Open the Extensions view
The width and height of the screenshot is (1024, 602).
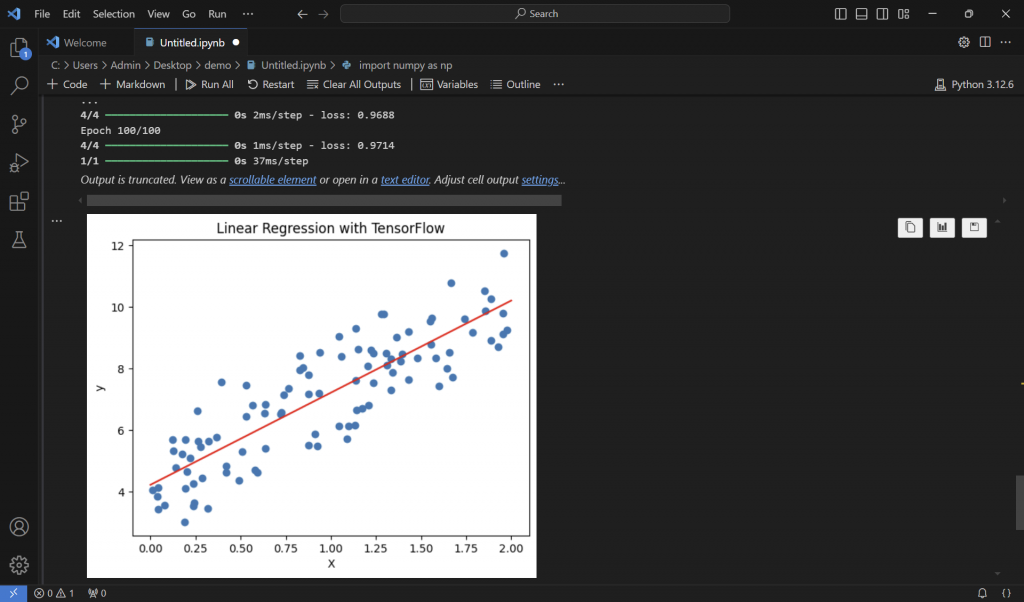pos(19,201)
